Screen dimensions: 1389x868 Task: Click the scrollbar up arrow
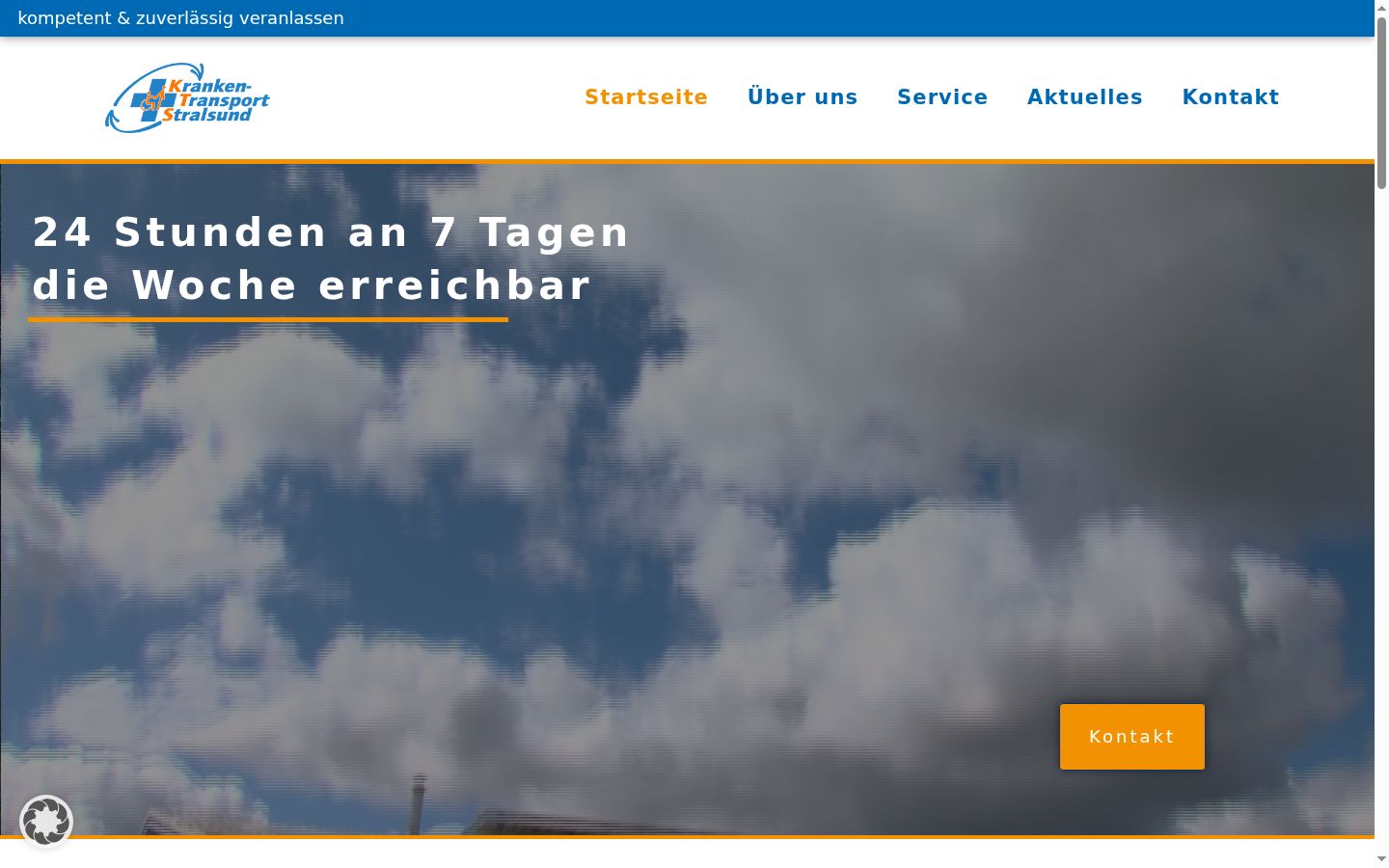[1381, 8]
